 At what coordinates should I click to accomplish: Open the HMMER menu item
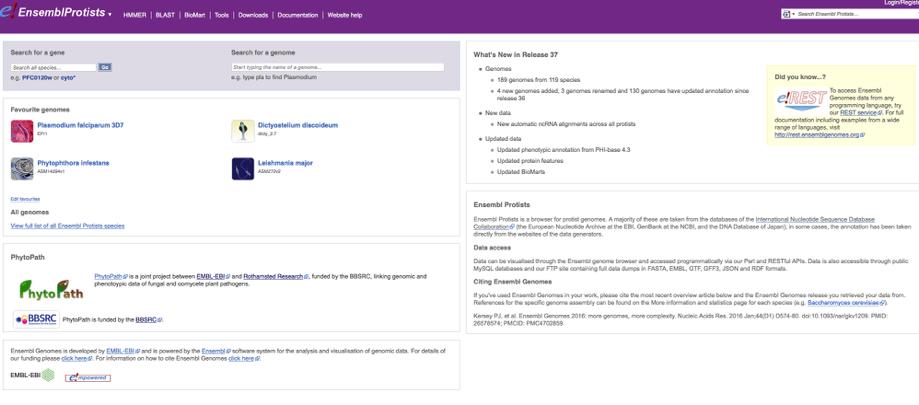pos(135,15)
